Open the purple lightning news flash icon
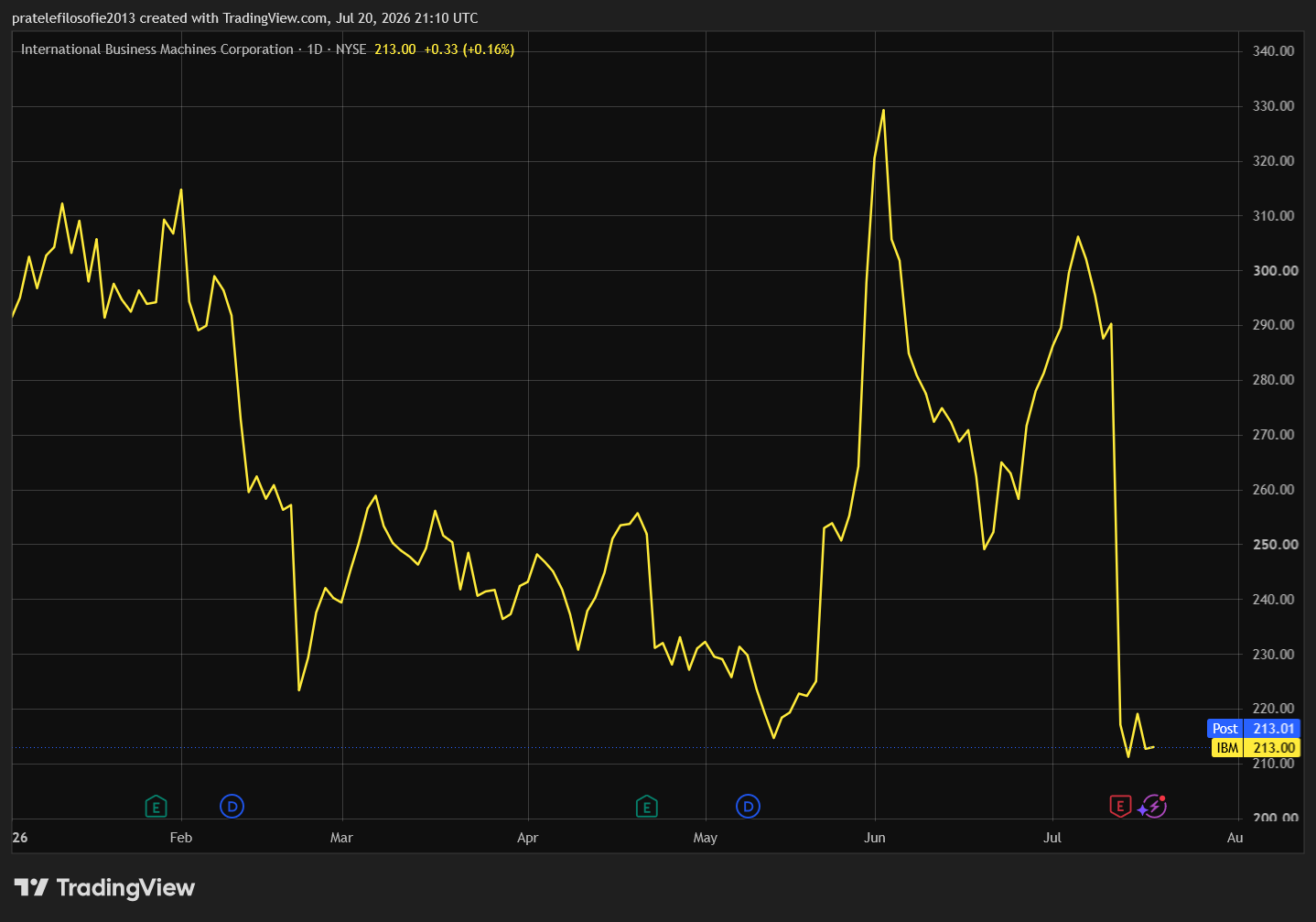 1153,807
